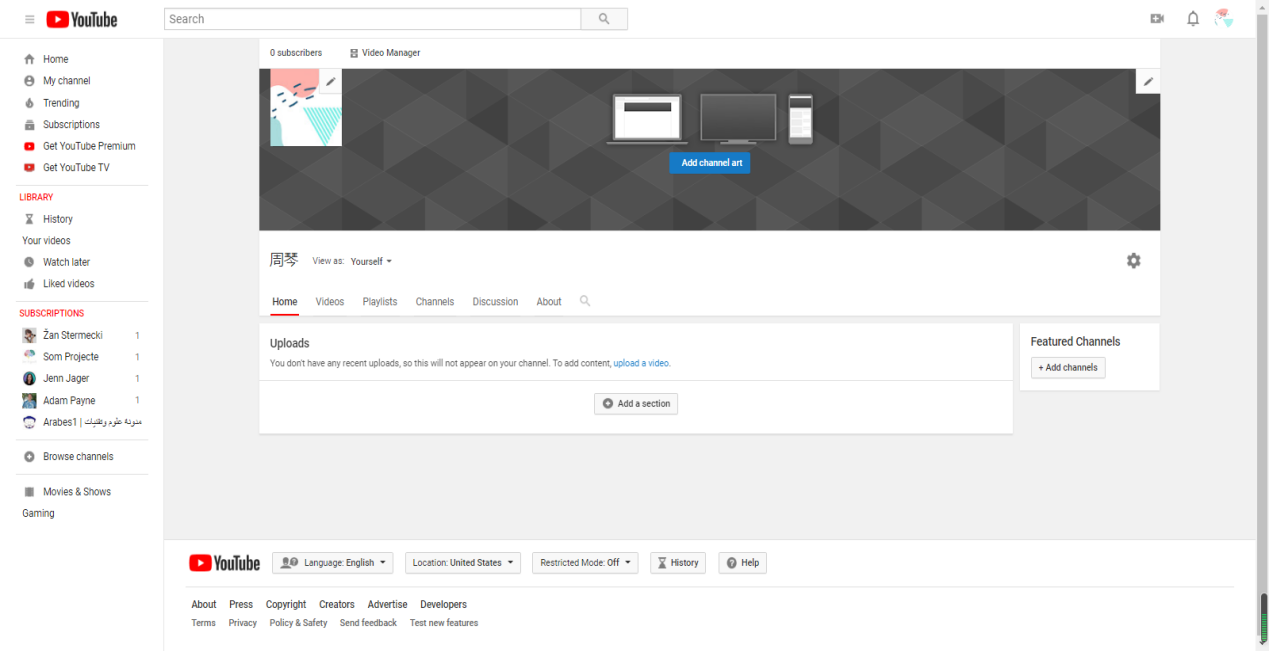Image resolution: width=1269 pixels, height=651 pixels.
Task: Open the notifications bell
Action: point(1193,19)
